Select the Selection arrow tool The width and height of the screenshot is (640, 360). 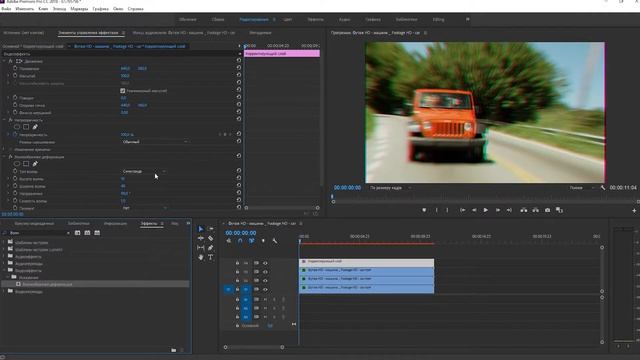[x=200, y=229]
